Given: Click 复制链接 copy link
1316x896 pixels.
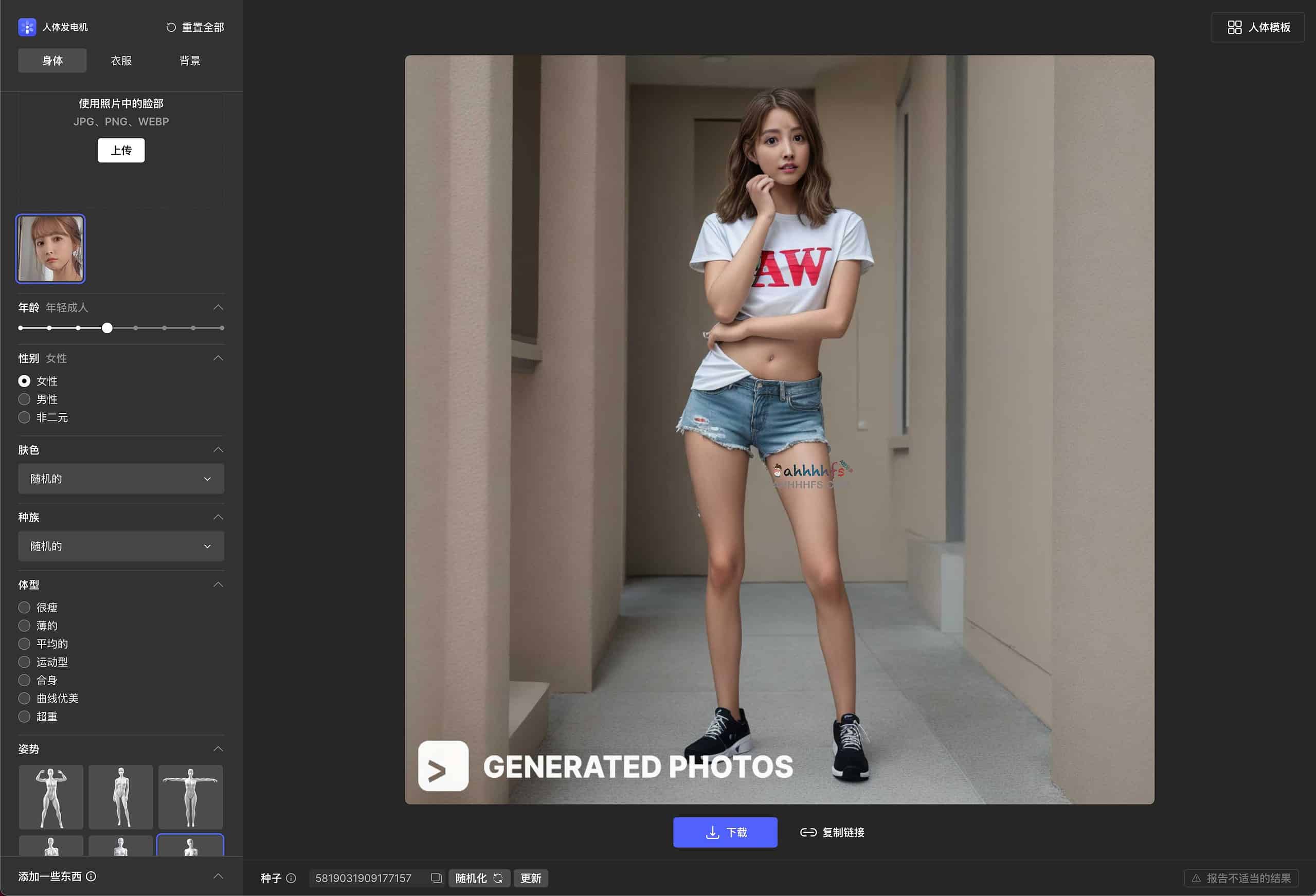Looking at the screenshot, I should [832, 832].
